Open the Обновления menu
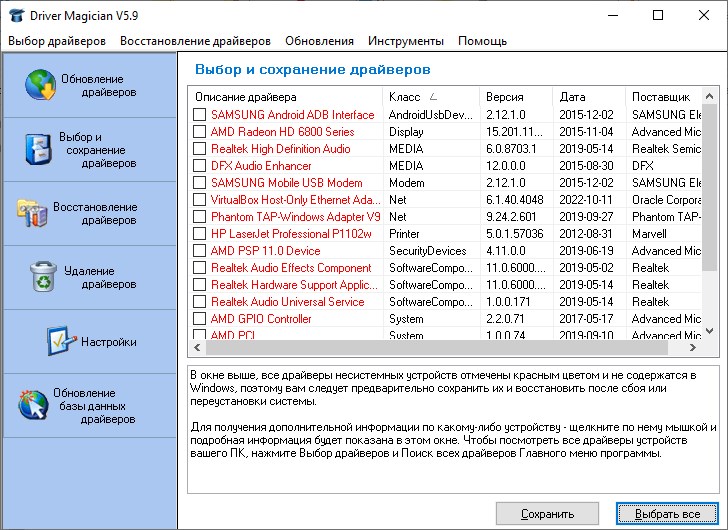Image resolution: width=728 pixels, height=530 pixels. point(319,41)
